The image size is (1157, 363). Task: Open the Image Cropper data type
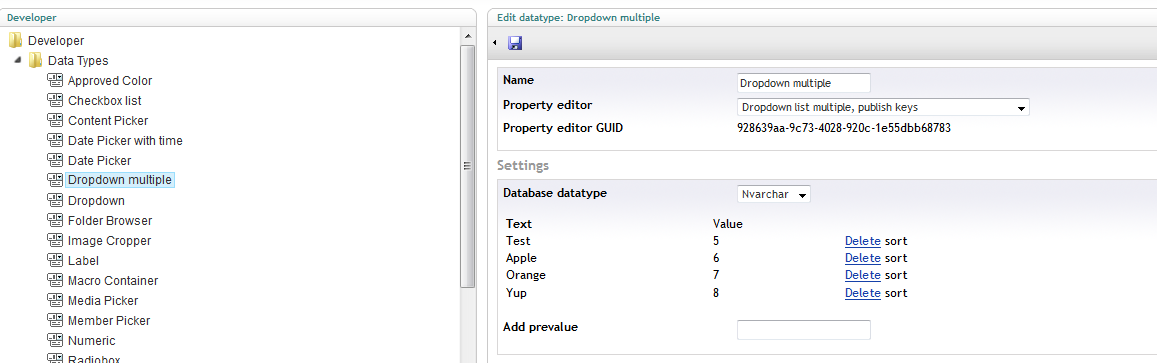pos(109,241)
